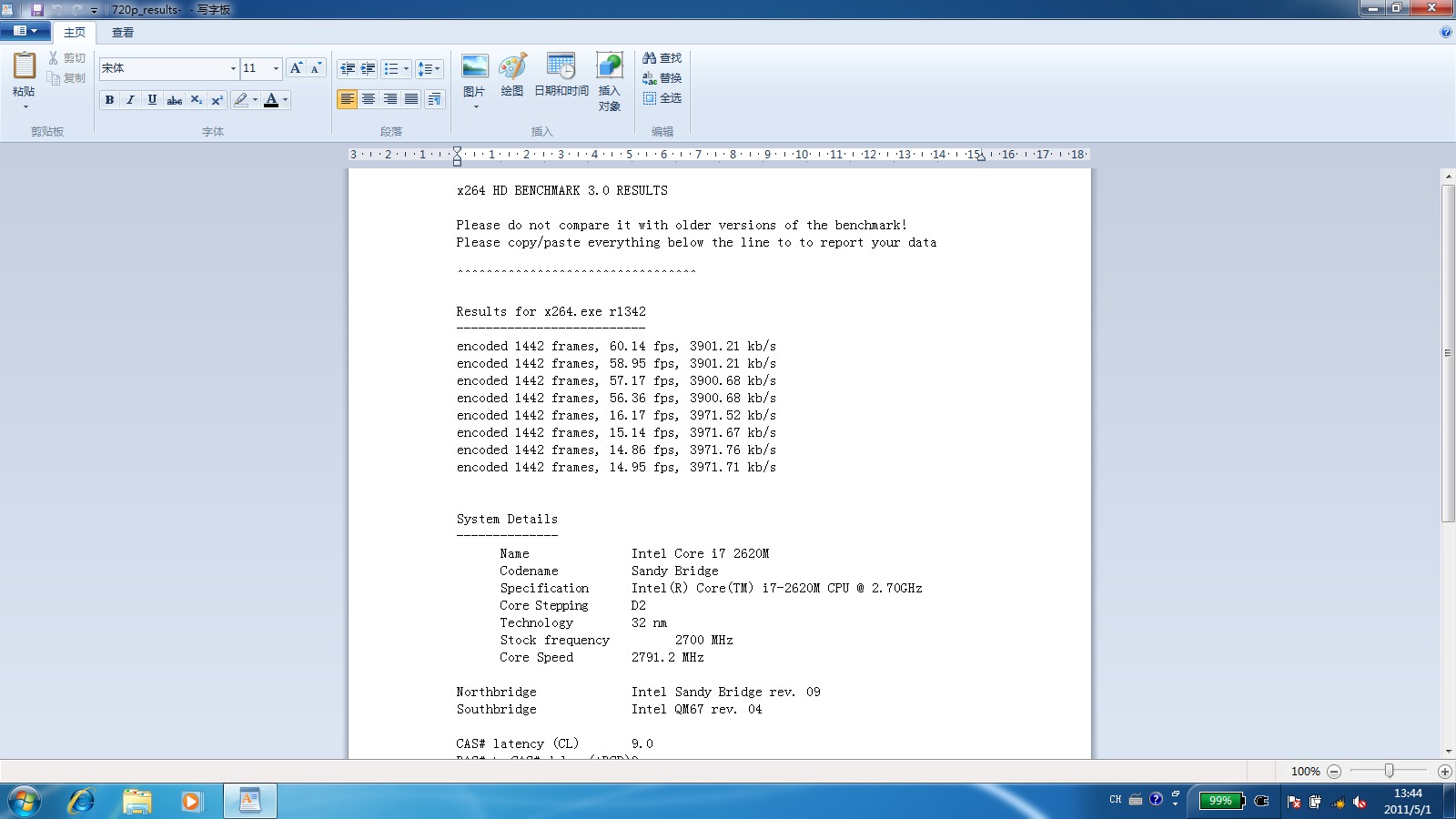The width and height of the screenshot is (1456, 819).
Task: Open the WordPad application menu button
Action: 25,31
